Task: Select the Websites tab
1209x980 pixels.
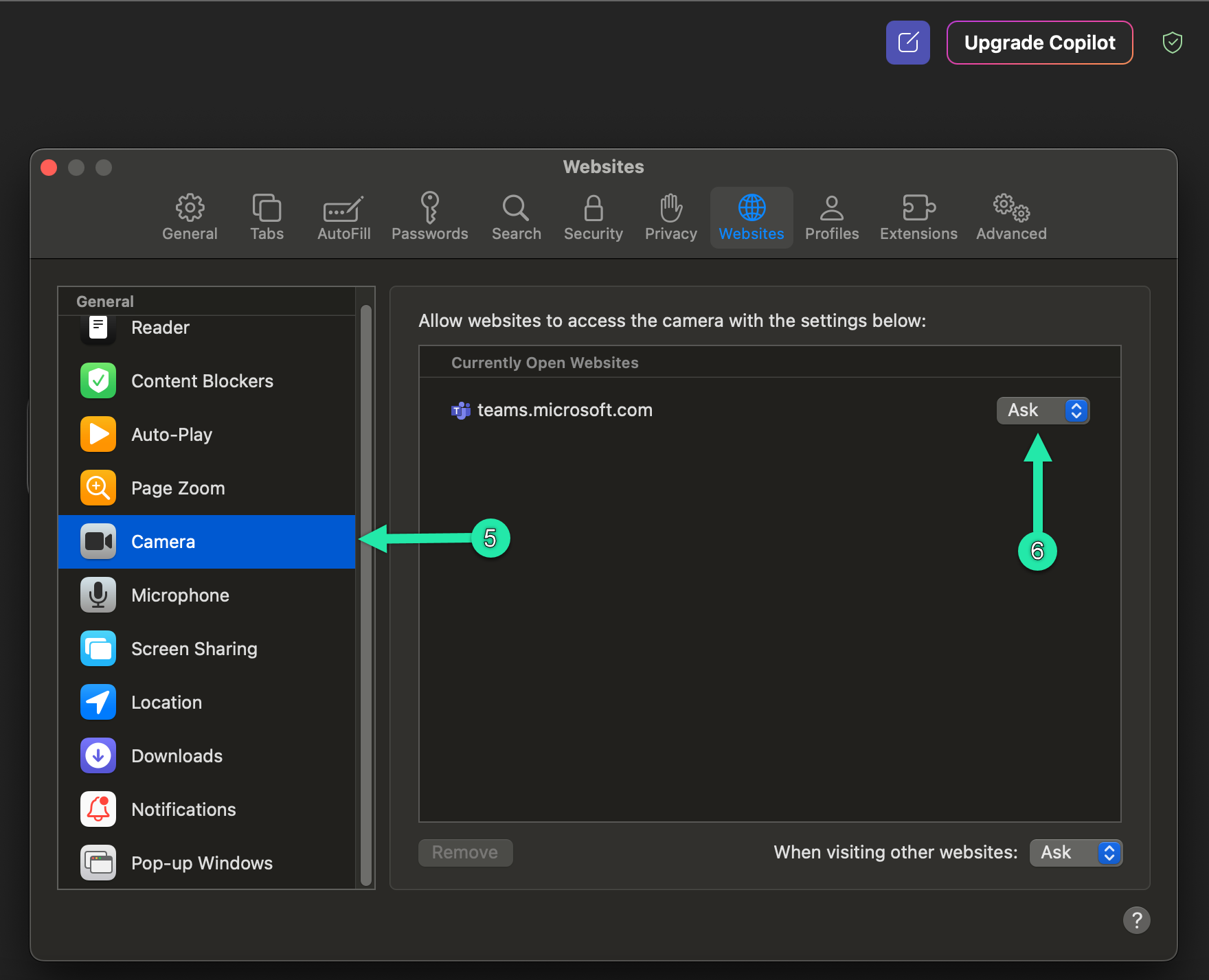Action: pos(752,217)
